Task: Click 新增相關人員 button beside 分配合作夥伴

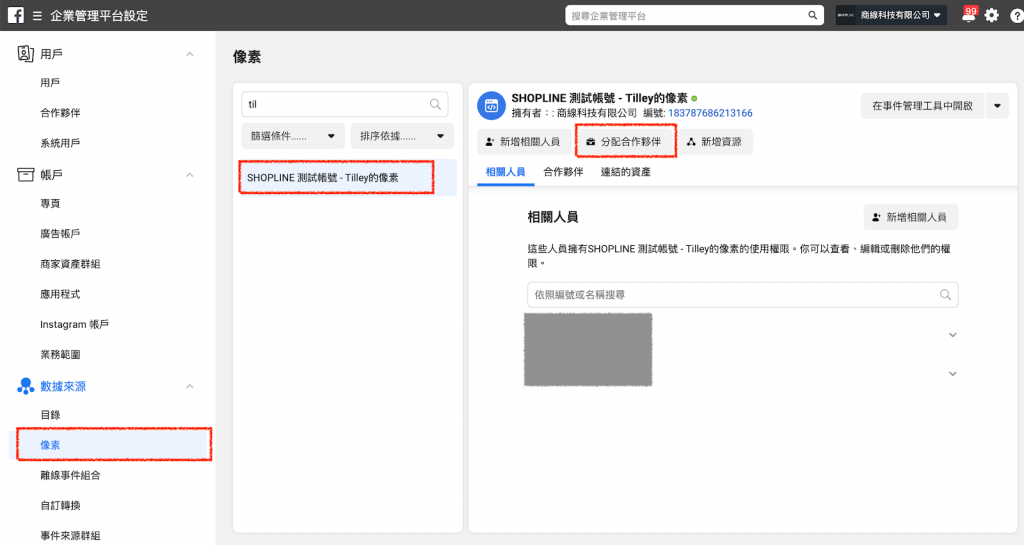Action: (x=524, y=142)
